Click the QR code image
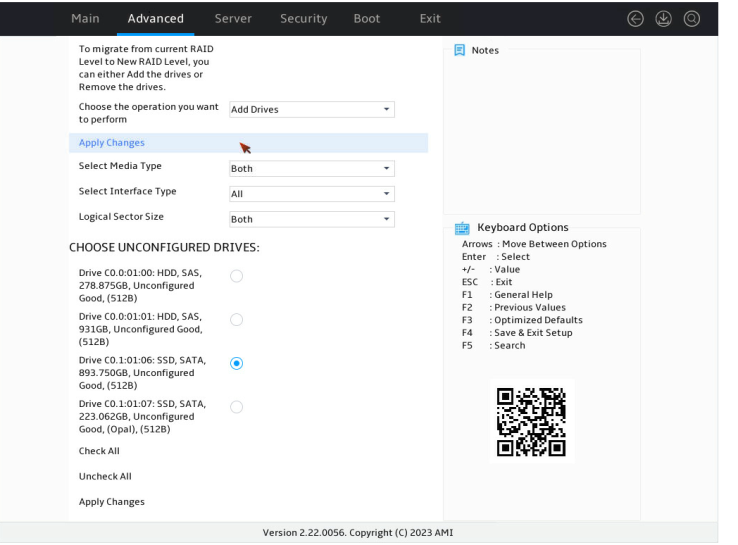 [531, 422]
